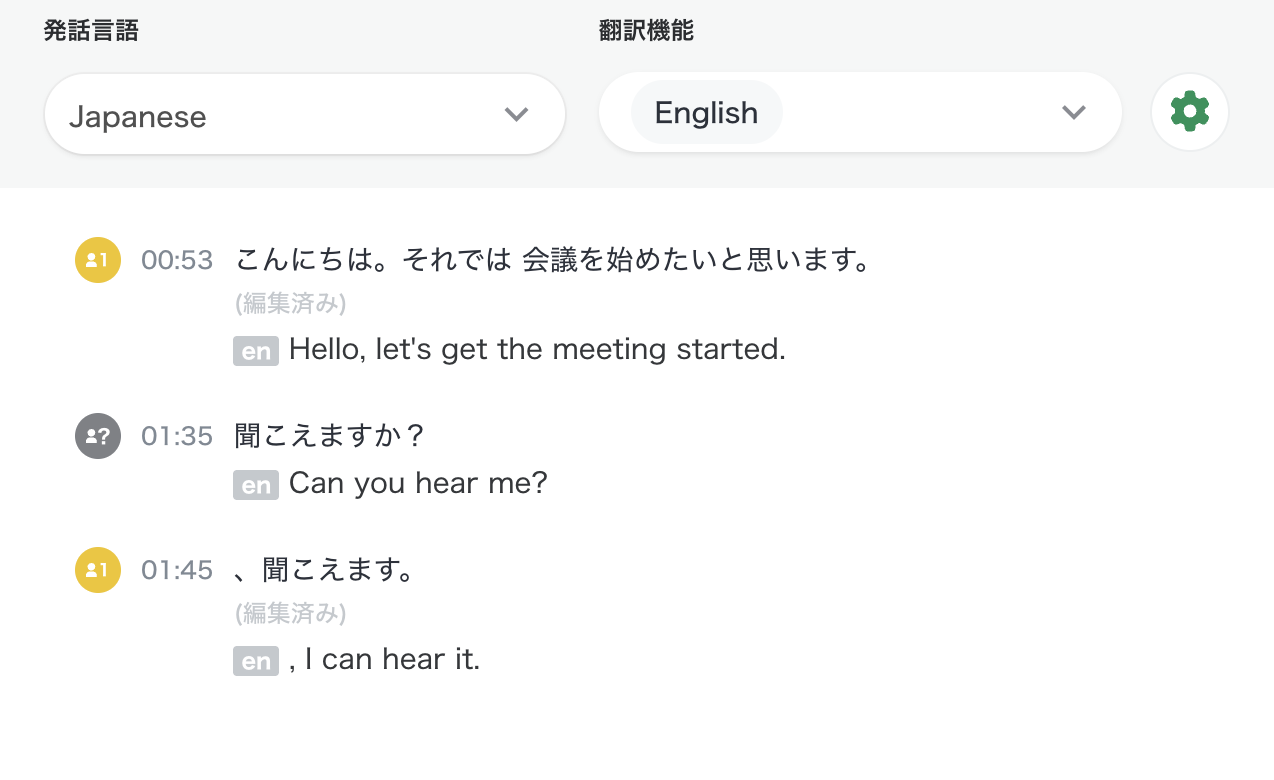Click speaker 1 avatar at 01:45
The image size is (1274, 780).
point(98,570)
